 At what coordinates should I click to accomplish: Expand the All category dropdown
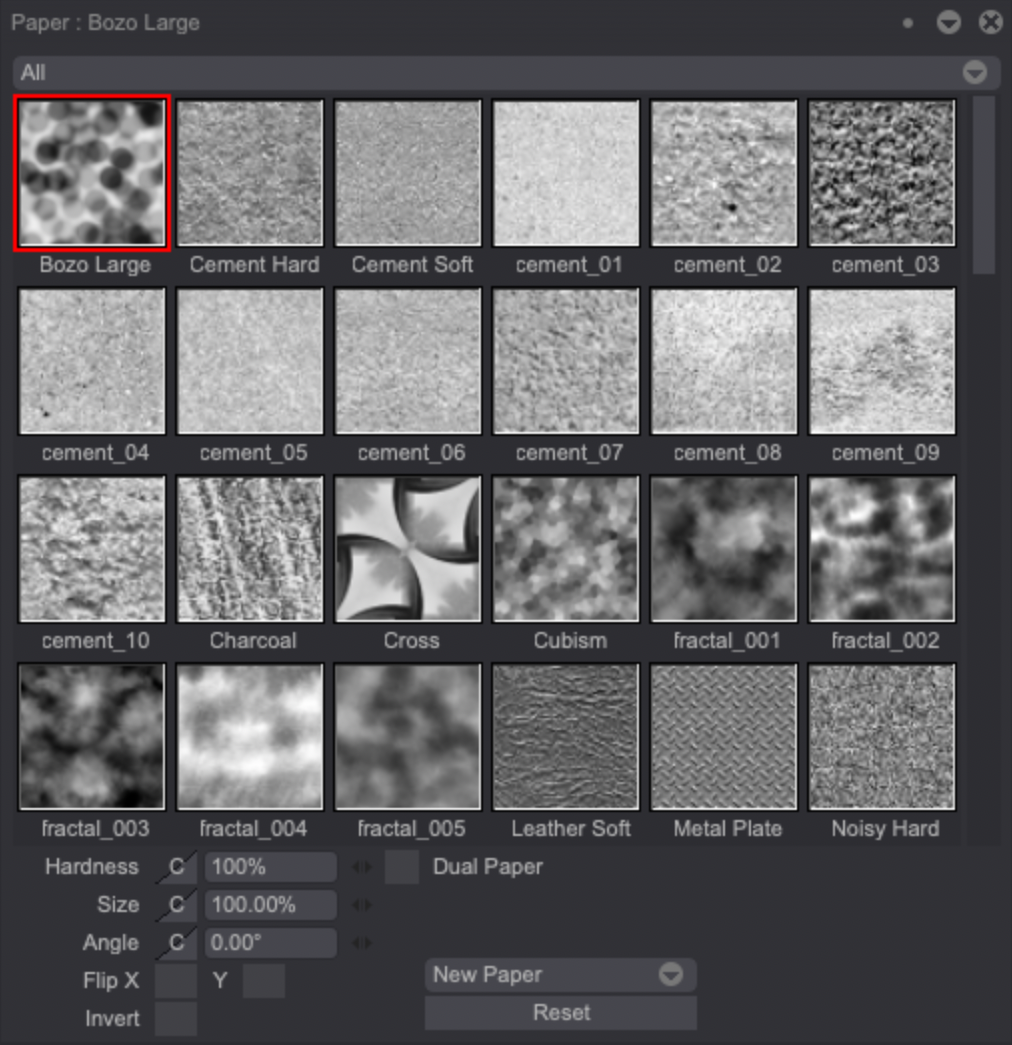(974, 73)
